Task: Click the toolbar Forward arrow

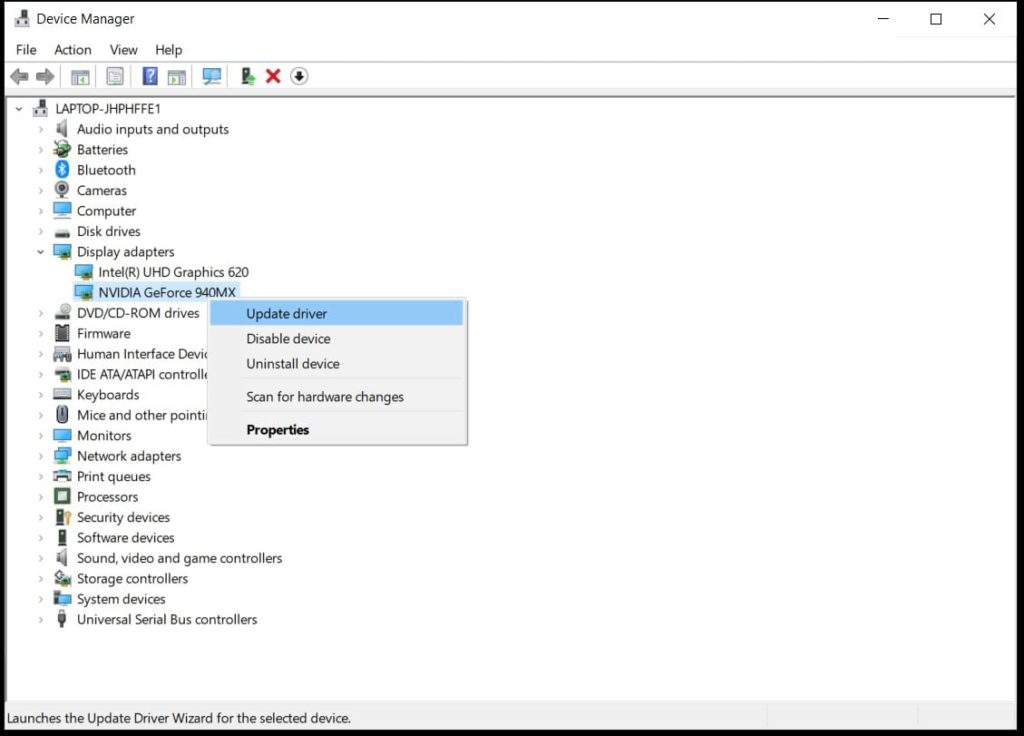Action: point(45,76)
